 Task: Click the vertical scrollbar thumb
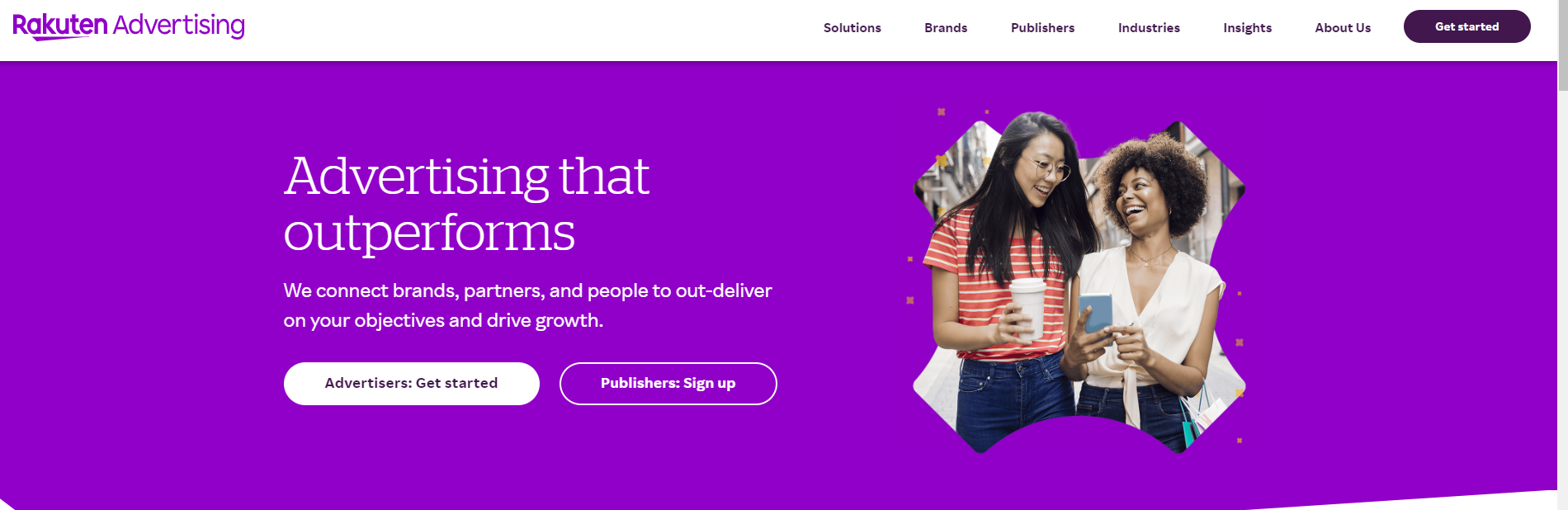pyautogui.click(x=1562, y=45)
